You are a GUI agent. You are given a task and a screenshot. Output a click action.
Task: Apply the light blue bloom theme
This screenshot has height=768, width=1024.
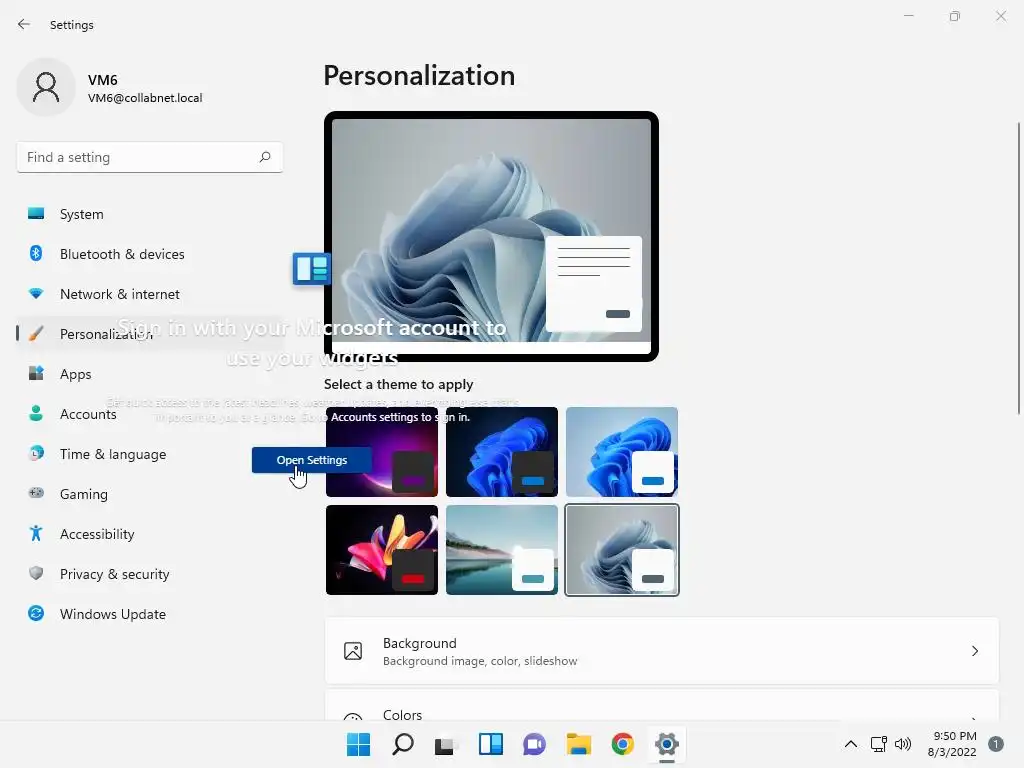[622, 452]
